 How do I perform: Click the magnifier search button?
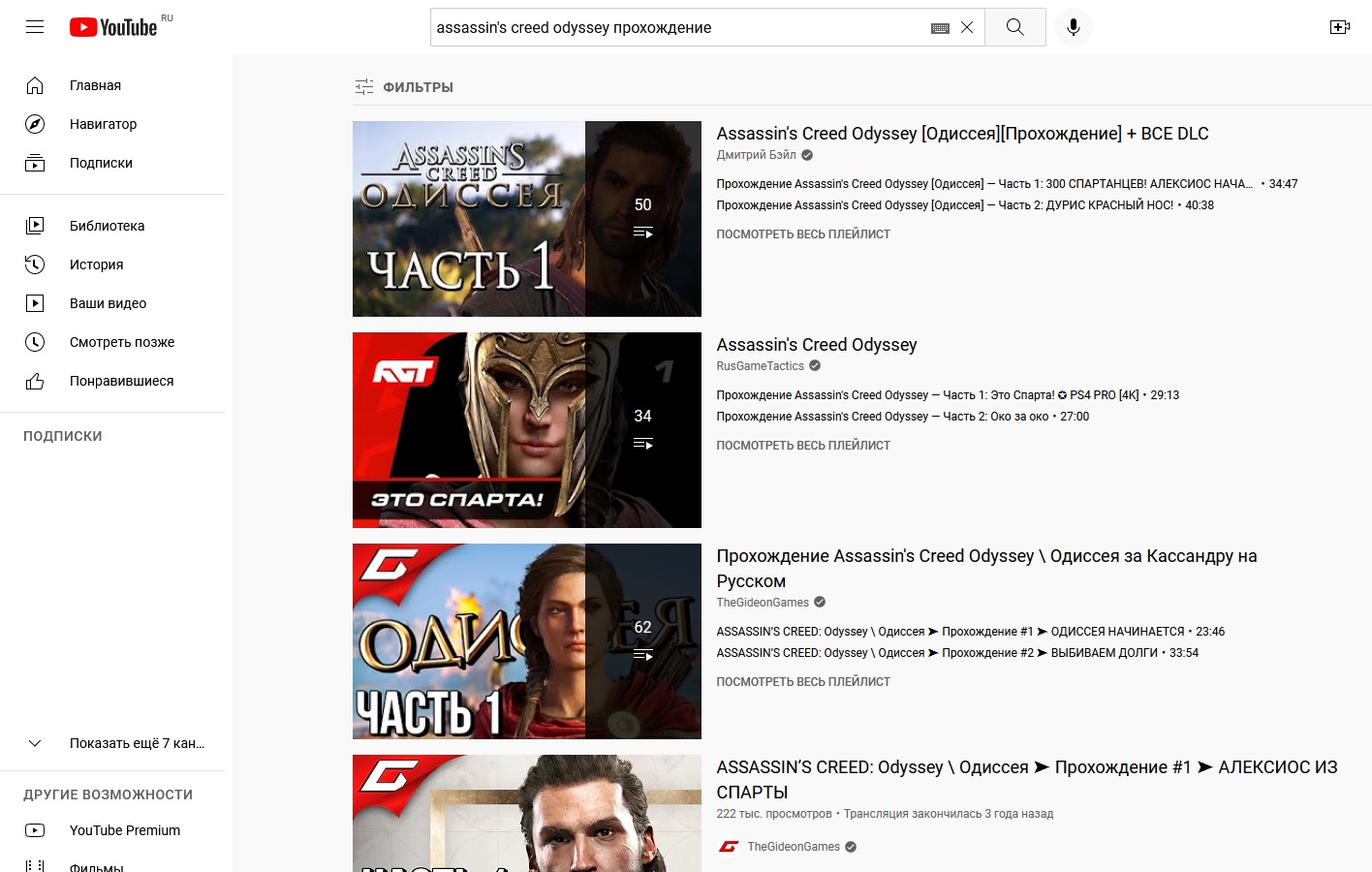pos(1014,27)
